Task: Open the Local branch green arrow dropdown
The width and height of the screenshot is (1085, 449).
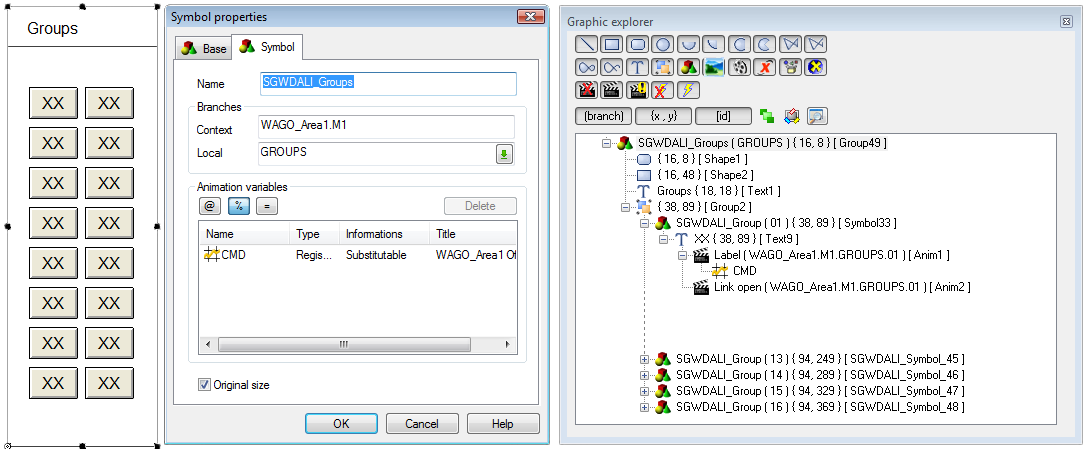Action: click(x=505, y=153)
